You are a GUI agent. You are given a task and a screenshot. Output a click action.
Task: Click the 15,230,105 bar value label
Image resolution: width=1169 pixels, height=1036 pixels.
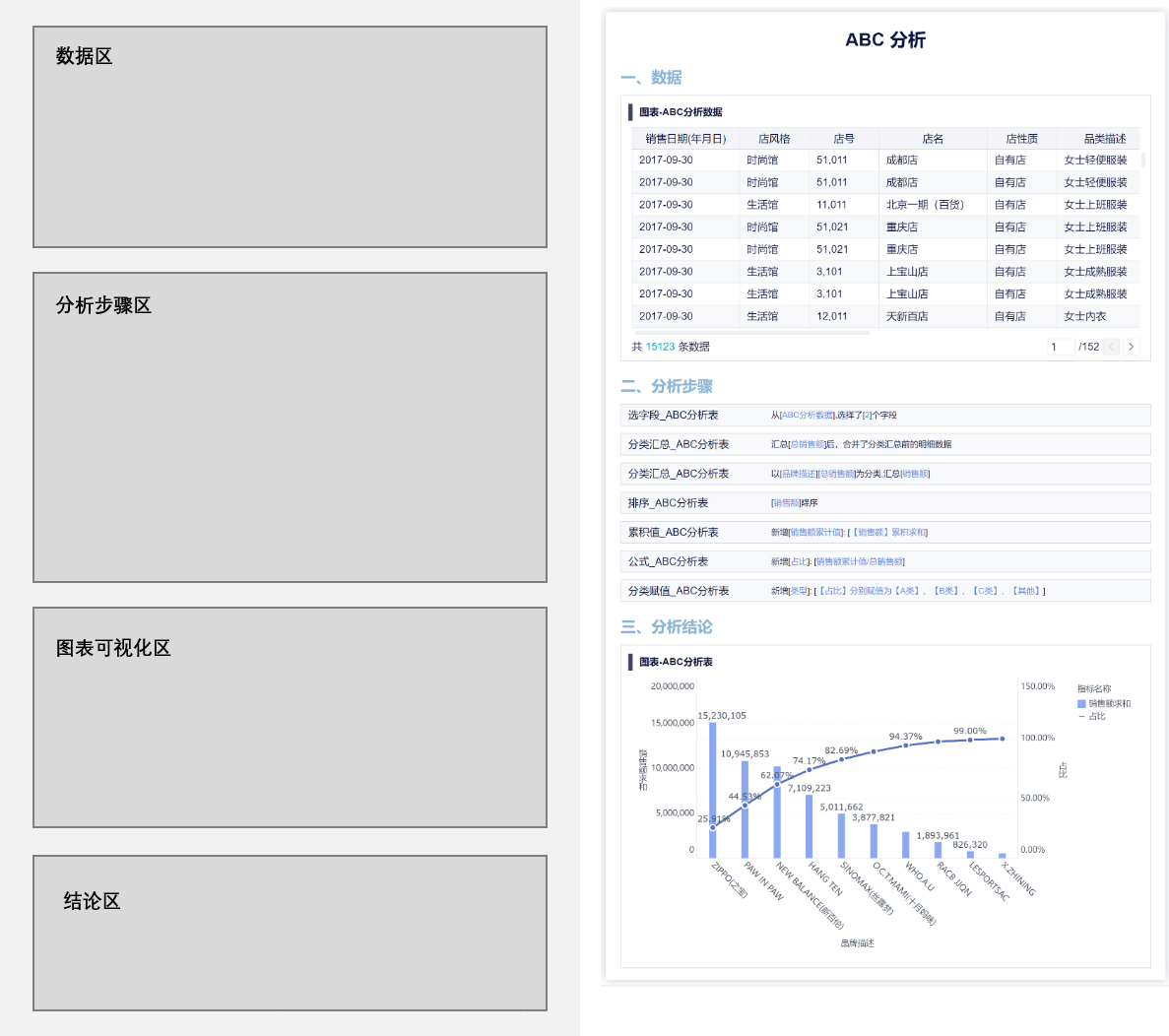tap(722, 716)
